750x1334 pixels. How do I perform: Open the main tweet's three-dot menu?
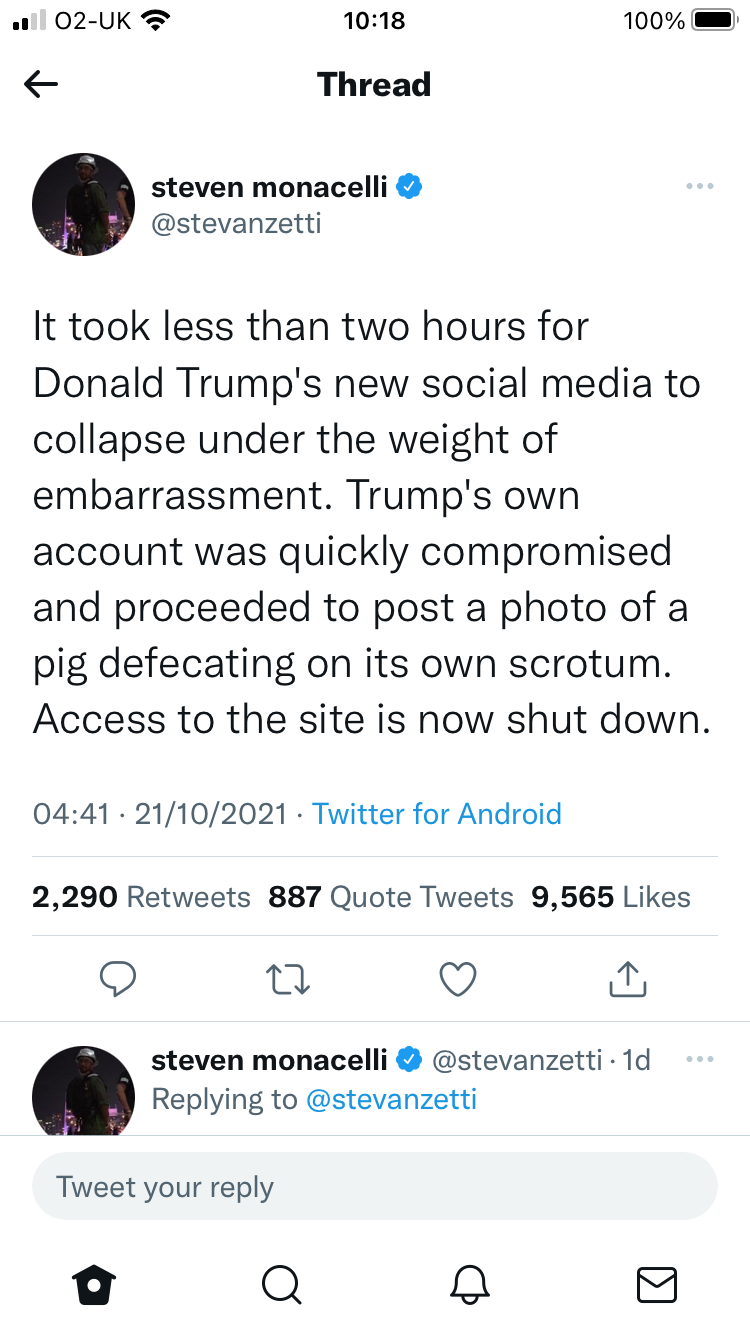tap(699, 186)
